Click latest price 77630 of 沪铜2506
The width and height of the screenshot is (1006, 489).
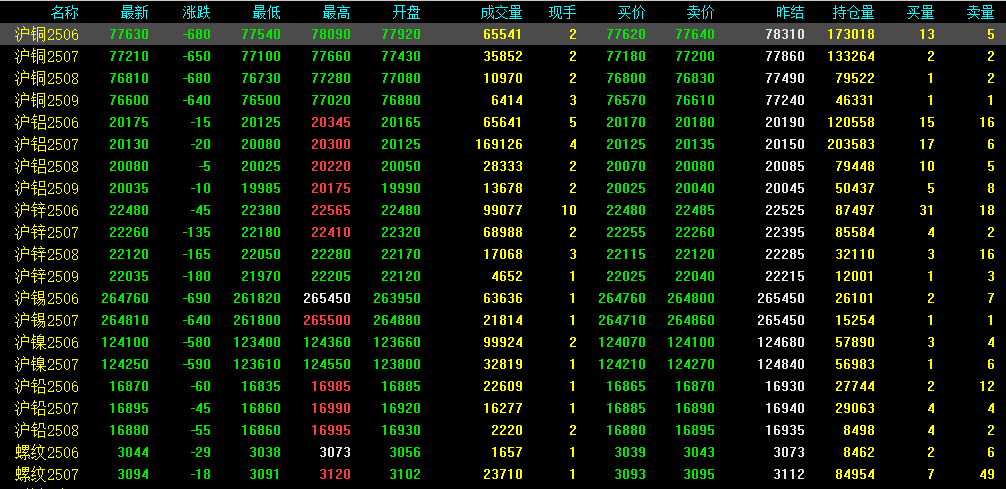pos(129,35)
